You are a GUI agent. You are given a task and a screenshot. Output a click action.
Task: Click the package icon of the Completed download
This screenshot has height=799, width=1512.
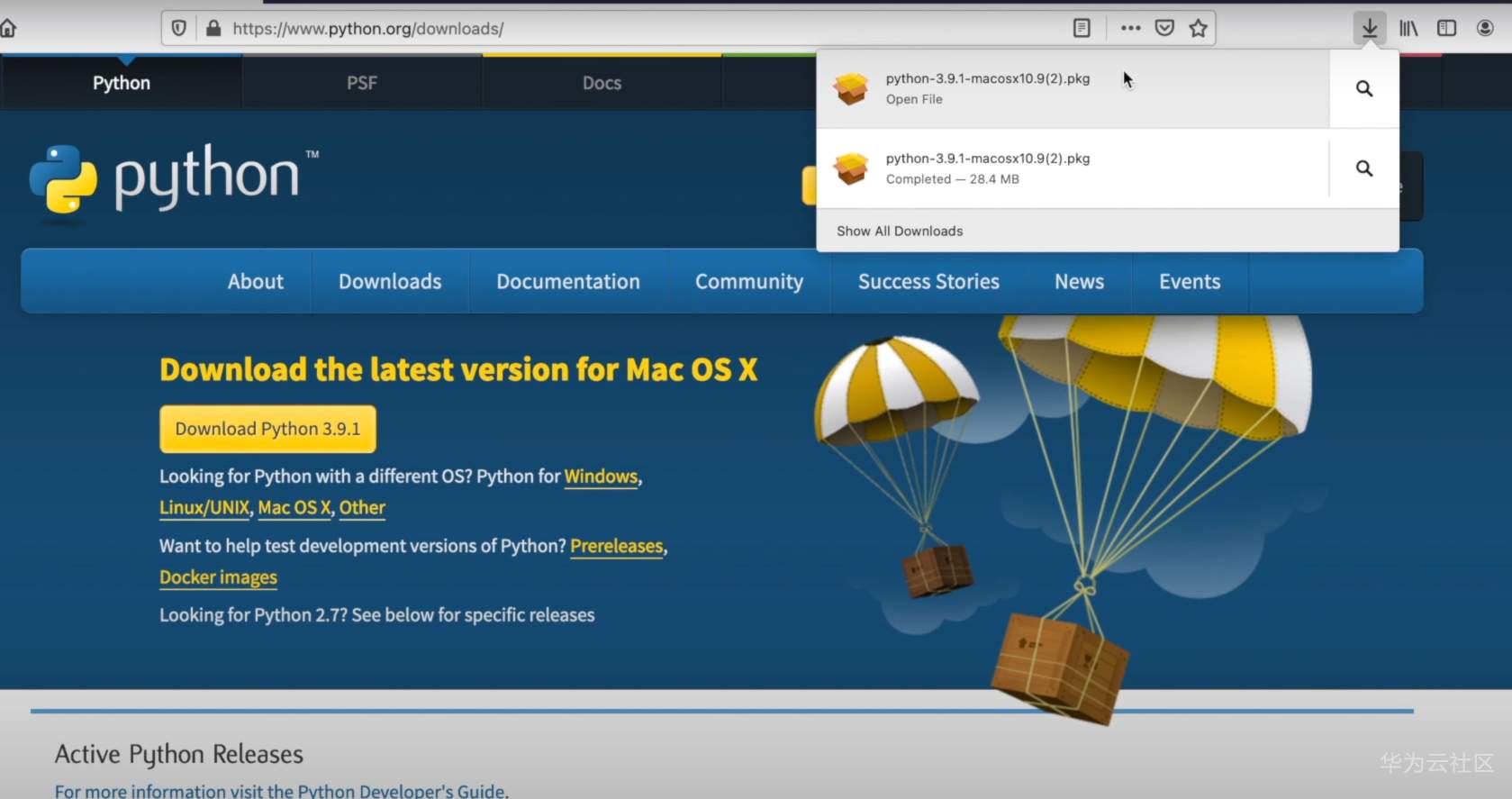coord(851,168)
